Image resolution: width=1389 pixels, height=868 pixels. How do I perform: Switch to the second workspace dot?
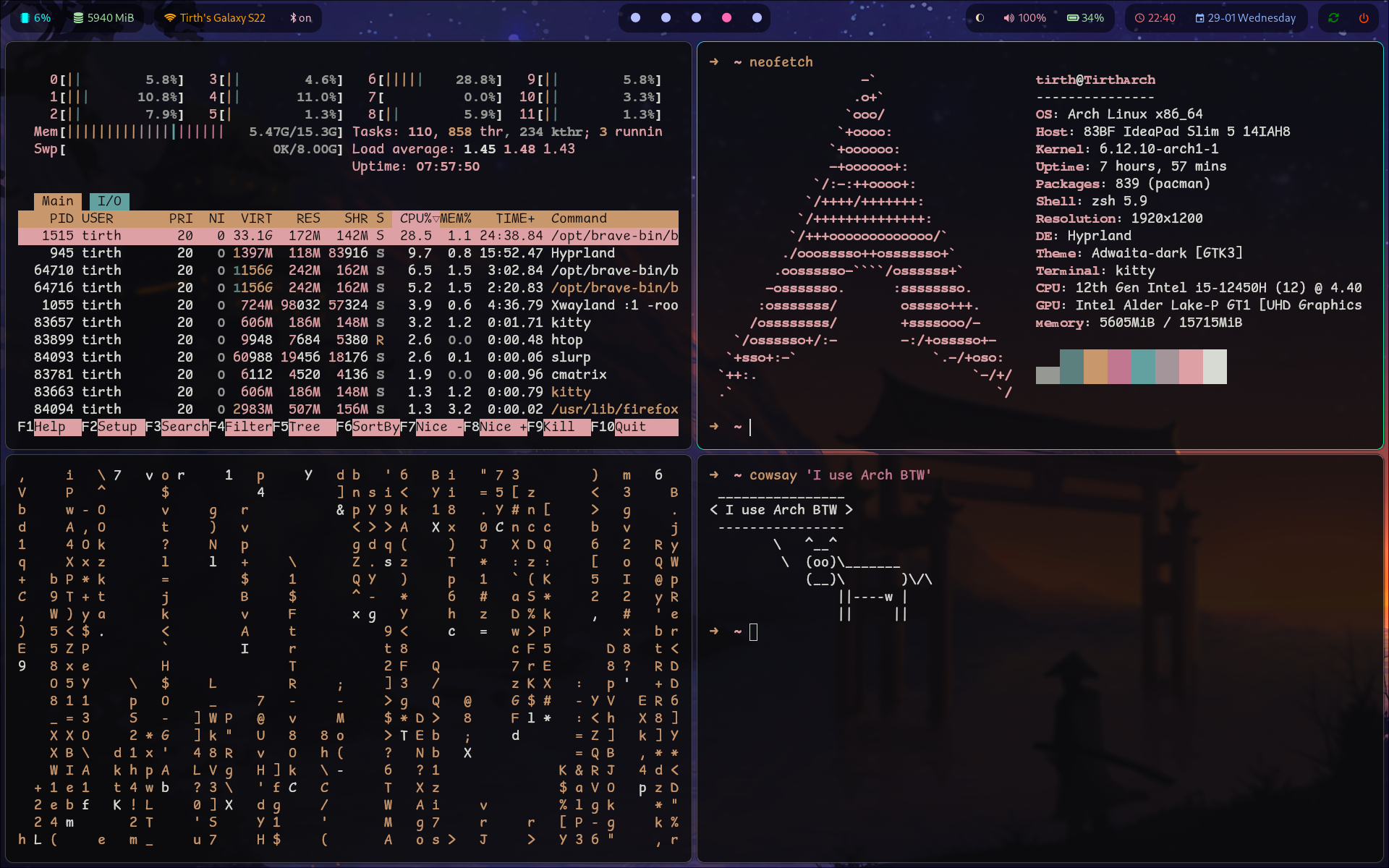666,18
